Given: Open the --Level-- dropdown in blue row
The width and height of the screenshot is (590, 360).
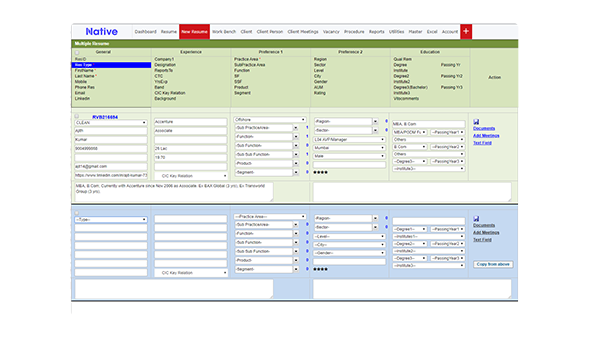Looking at the screenshot, I should [x=349, y=237].
